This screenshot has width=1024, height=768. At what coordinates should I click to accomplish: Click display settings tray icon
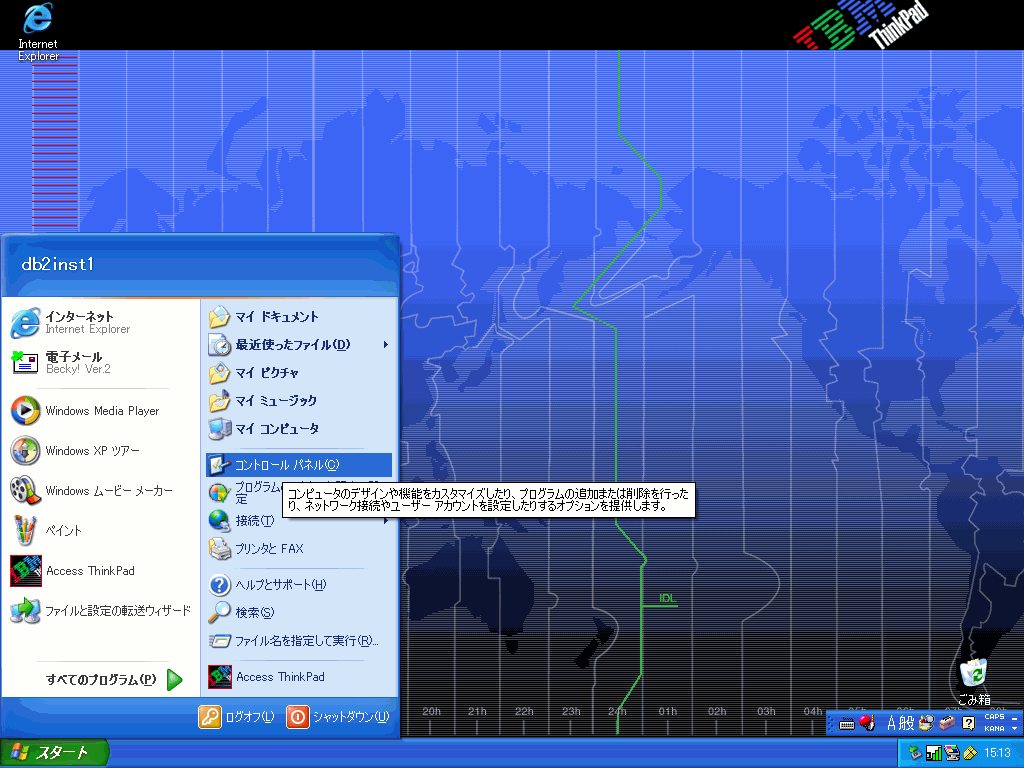952,753
